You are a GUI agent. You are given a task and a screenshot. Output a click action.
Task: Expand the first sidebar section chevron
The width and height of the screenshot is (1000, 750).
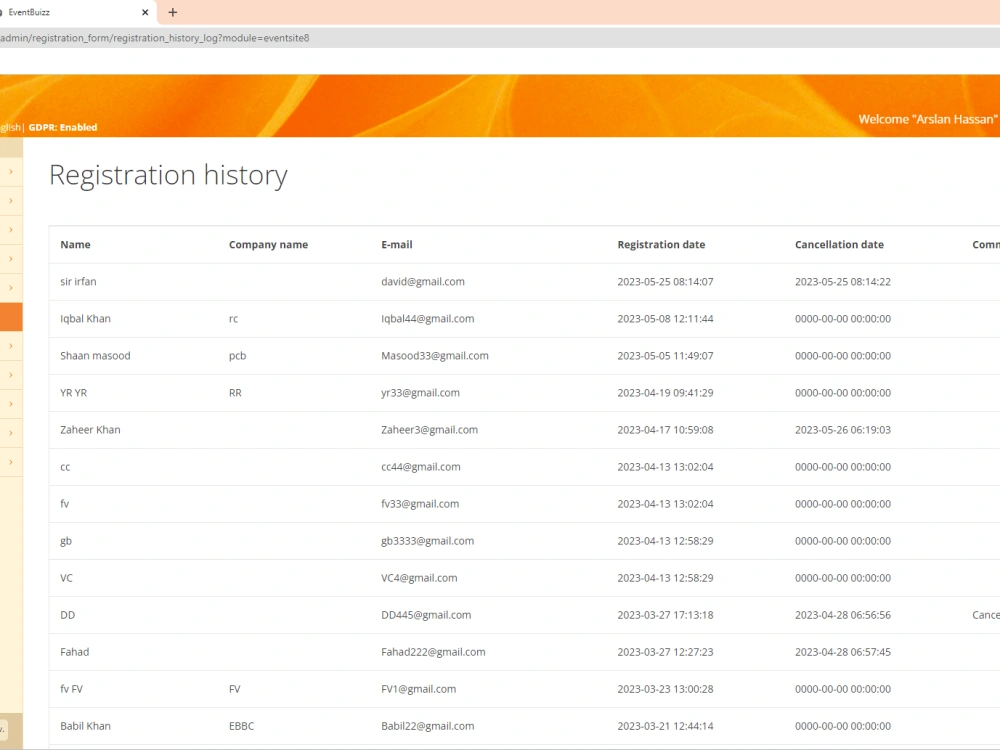pyautogui.click(x=12, y=171)
